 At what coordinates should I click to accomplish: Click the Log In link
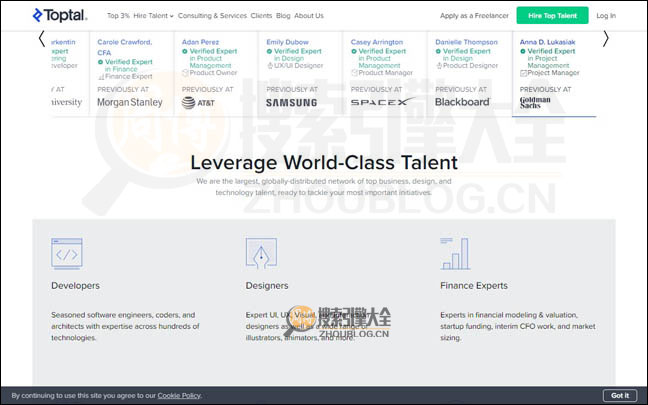point(606,16)
